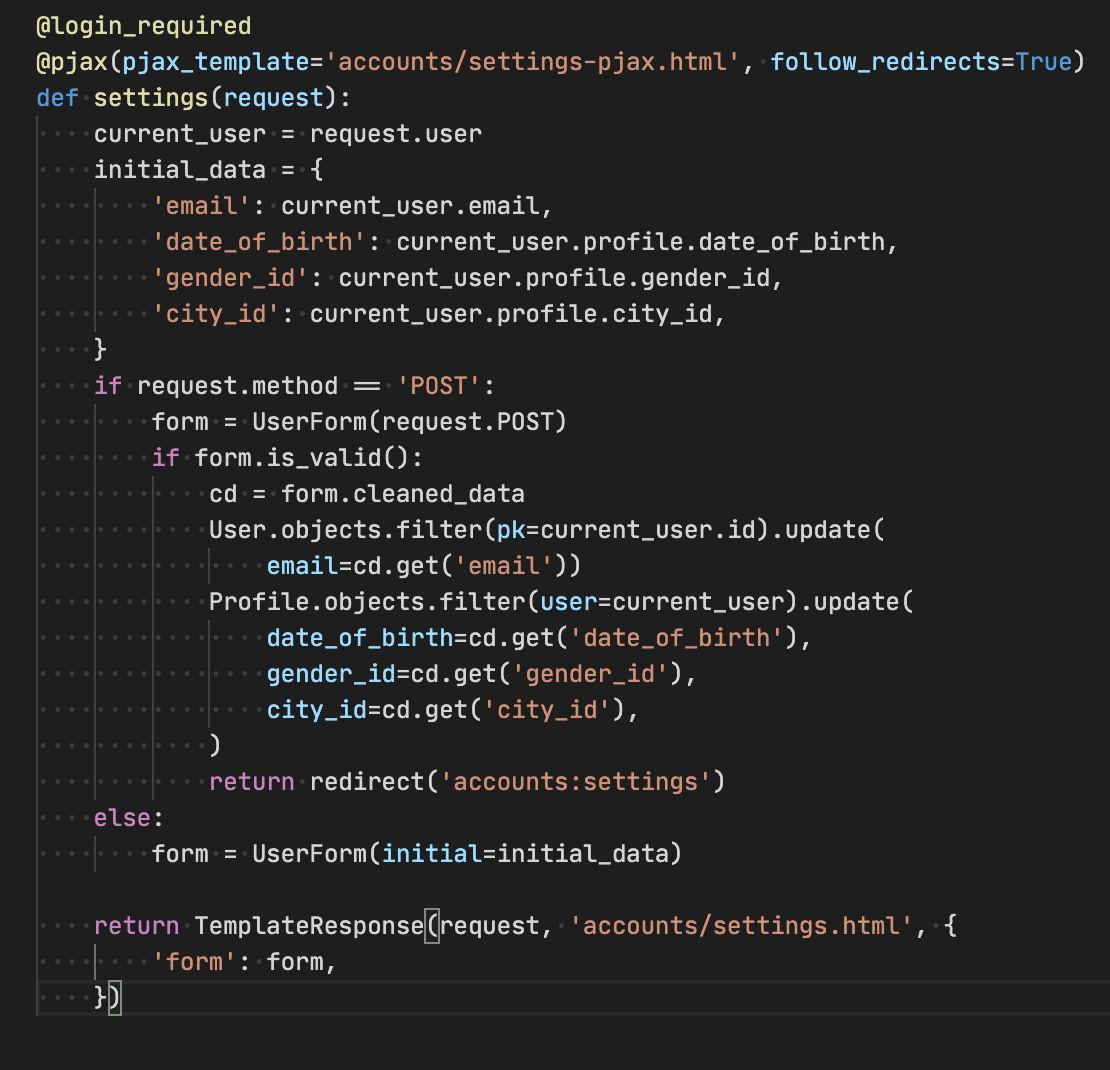Click the settings function name
Screen dimensions: 1110x1070
coord(151,98)
